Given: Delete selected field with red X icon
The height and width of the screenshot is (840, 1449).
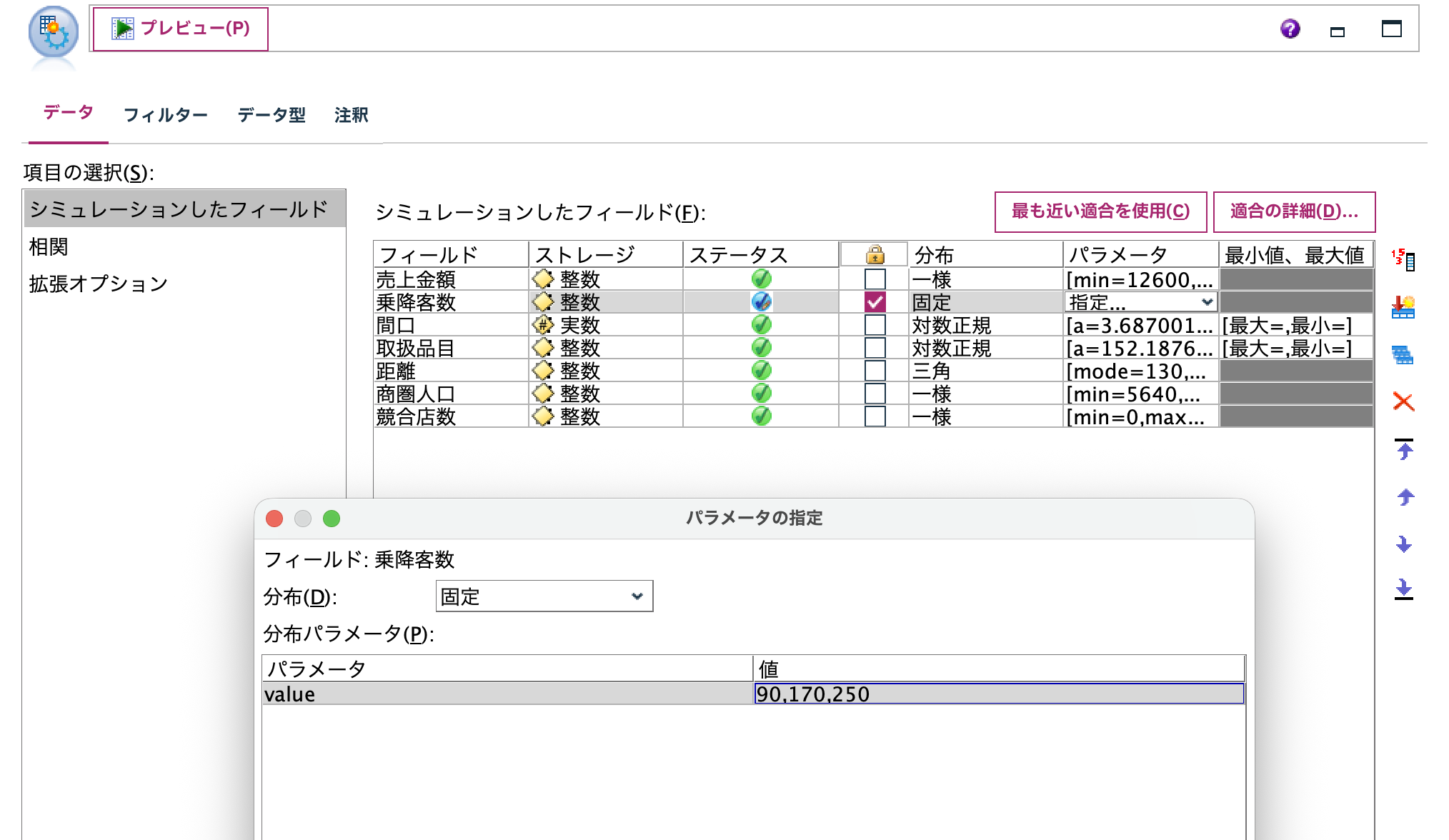Looking at the screenshot, I should tap(1403, 402).
